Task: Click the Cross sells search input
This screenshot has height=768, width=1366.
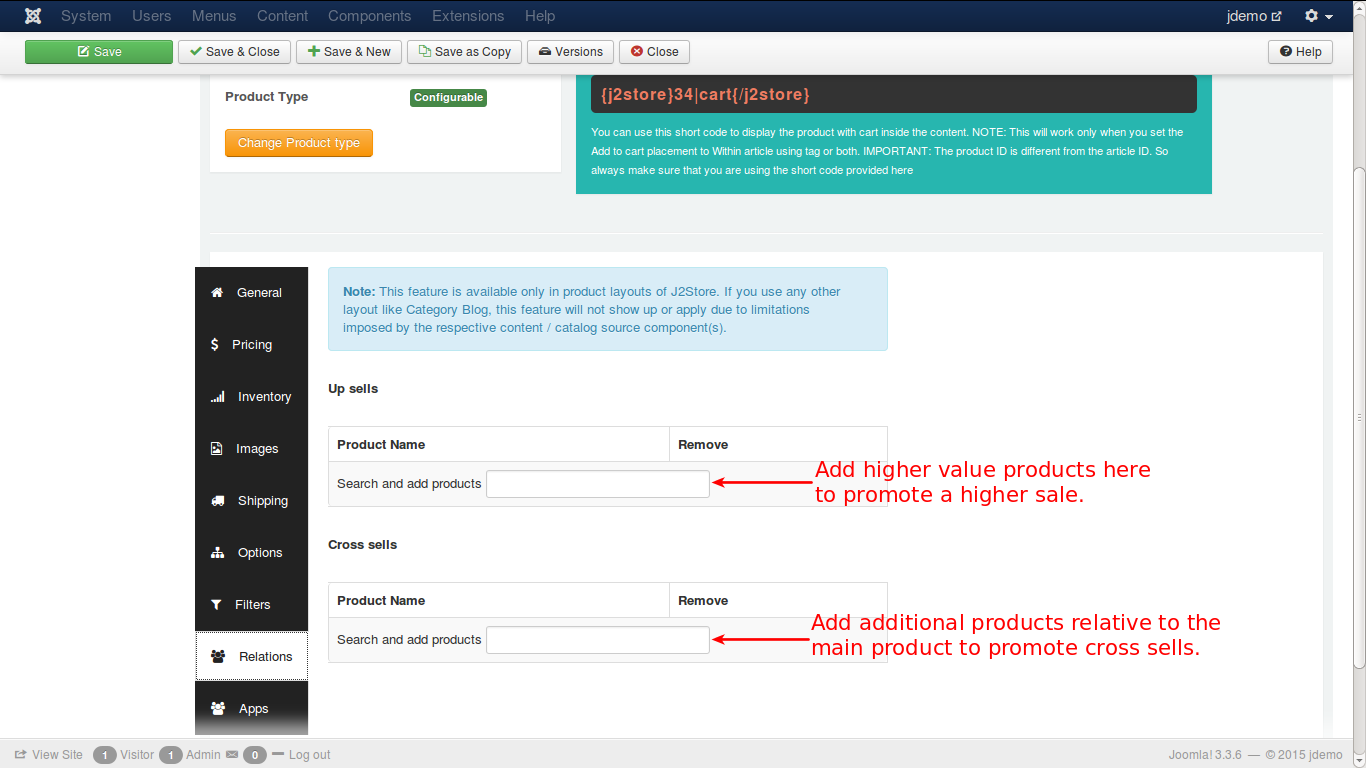Action: point(597,640)
